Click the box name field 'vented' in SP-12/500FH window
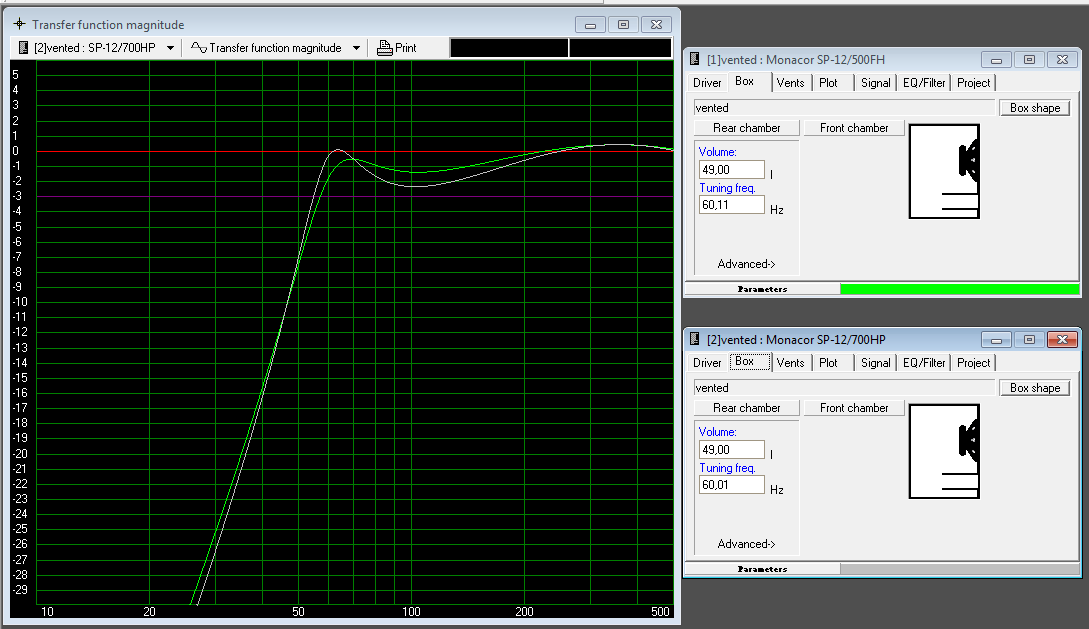1089x629 pixels. click(x=844, y=108)
